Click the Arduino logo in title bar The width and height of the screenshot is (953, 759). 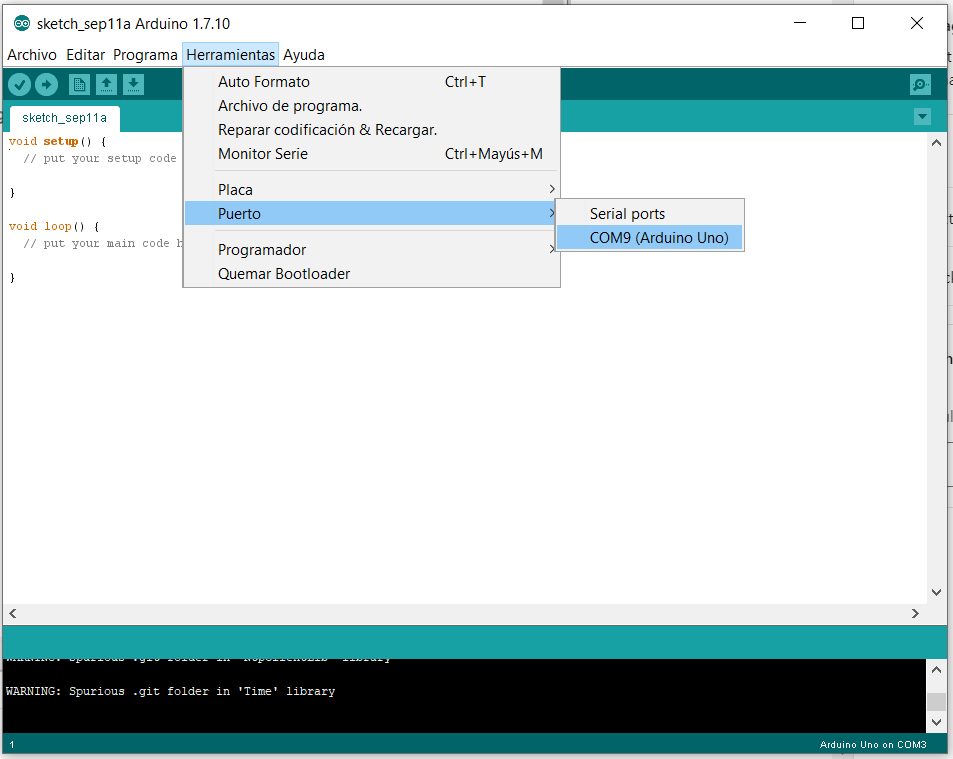[21, 24]
